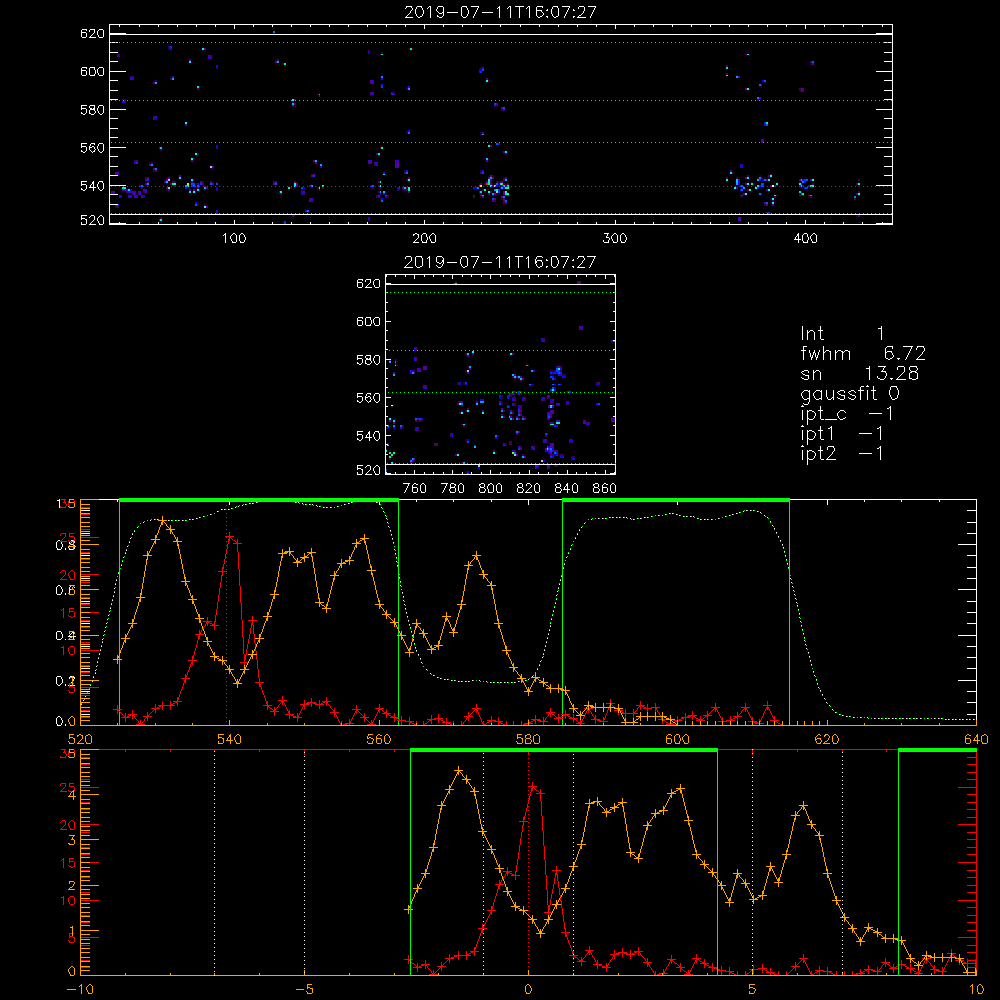This screenshot has height=1000, width=1000.
Task: Click the timestamp title above the wide upper image
Action: (500, 12)
